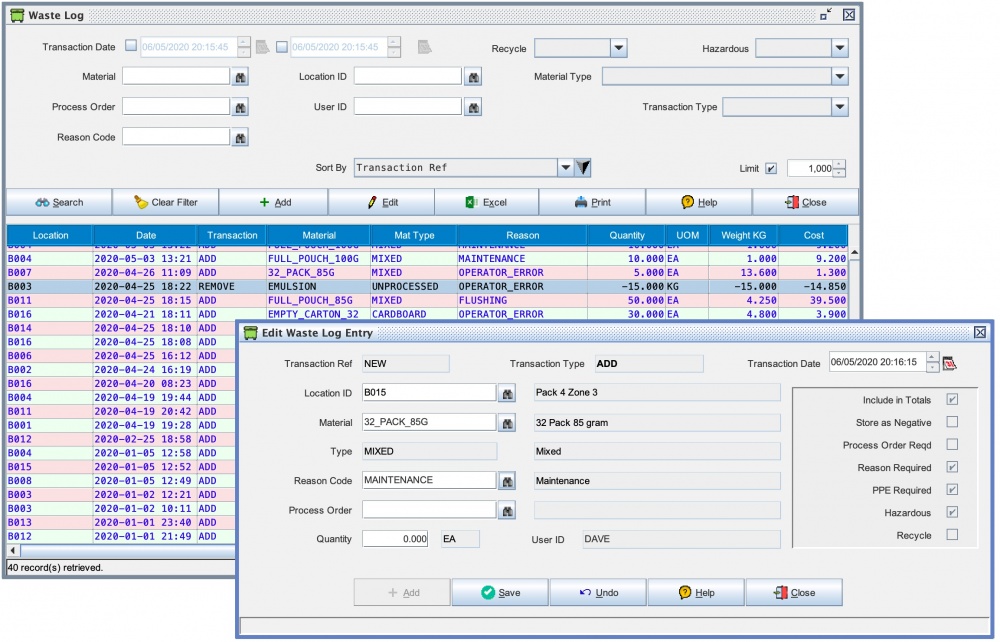Click the User ID lookup binoculars icon
The width and height of the screenshot is (1000, 642).
point(472,106)
